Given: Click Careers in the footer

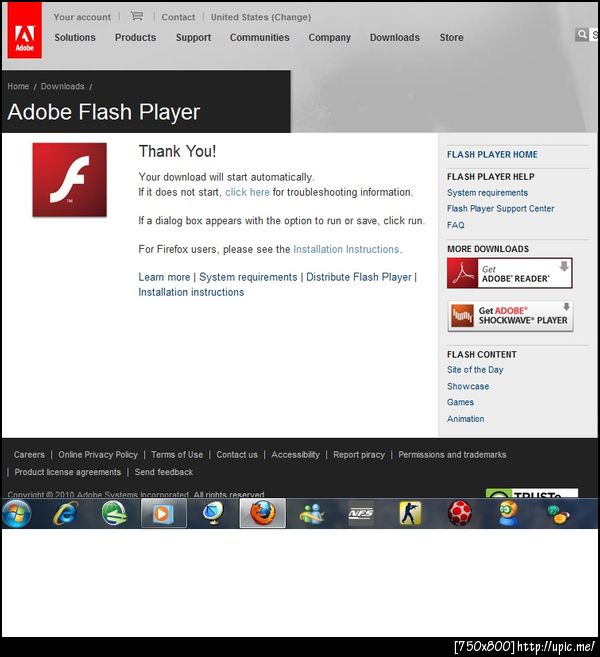Looking at the screenshot, I should click(29, 455).
